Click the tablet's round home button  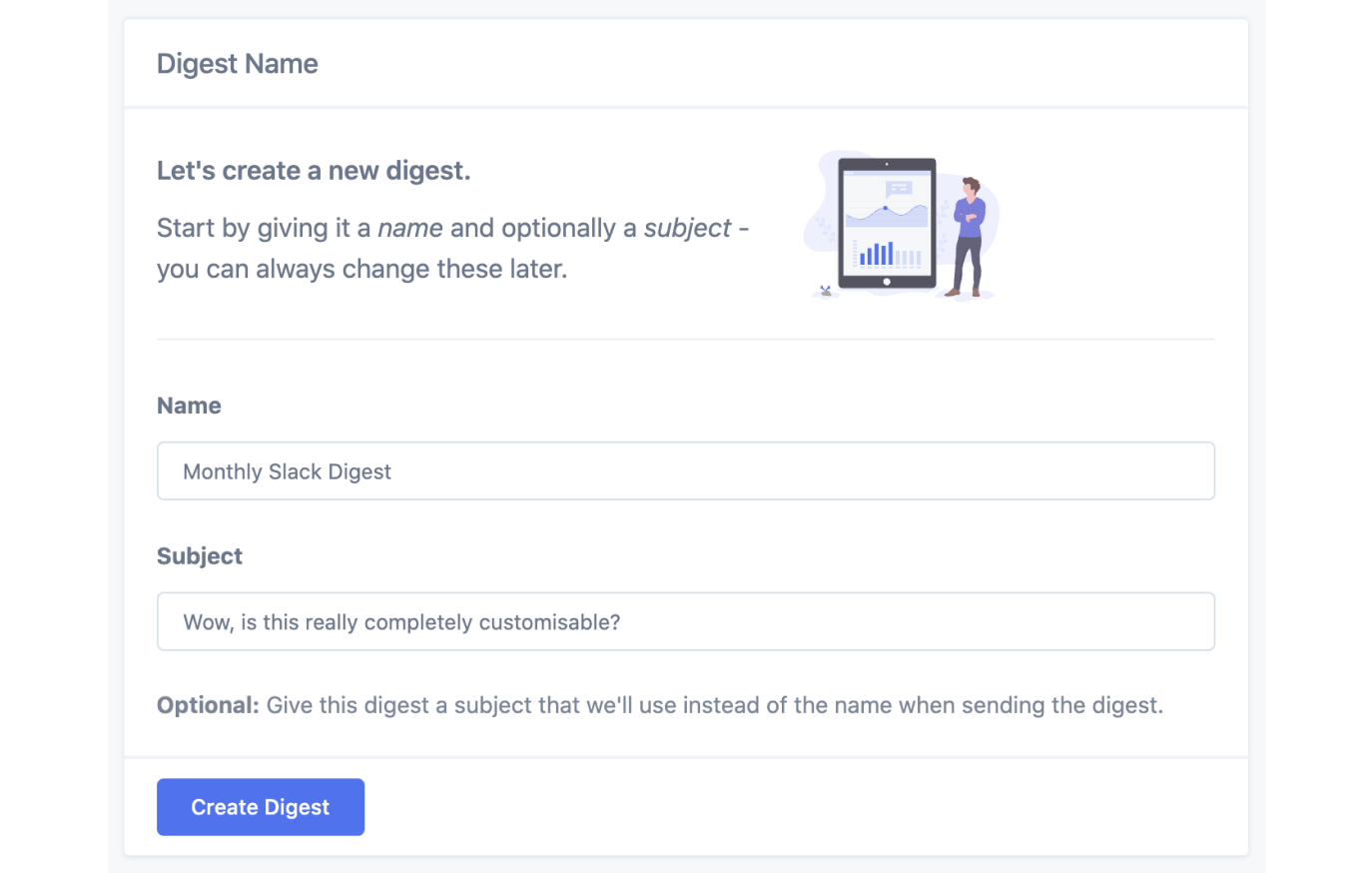887,282
